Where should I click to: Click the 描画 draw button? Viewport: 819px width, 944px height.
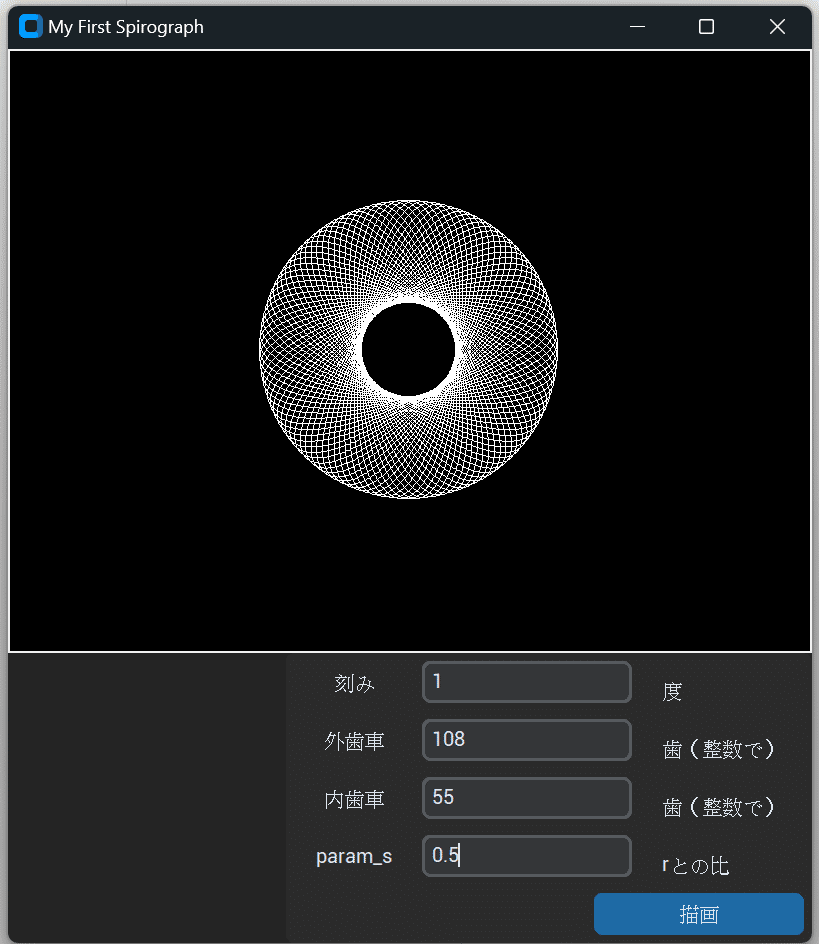[699, 914]
